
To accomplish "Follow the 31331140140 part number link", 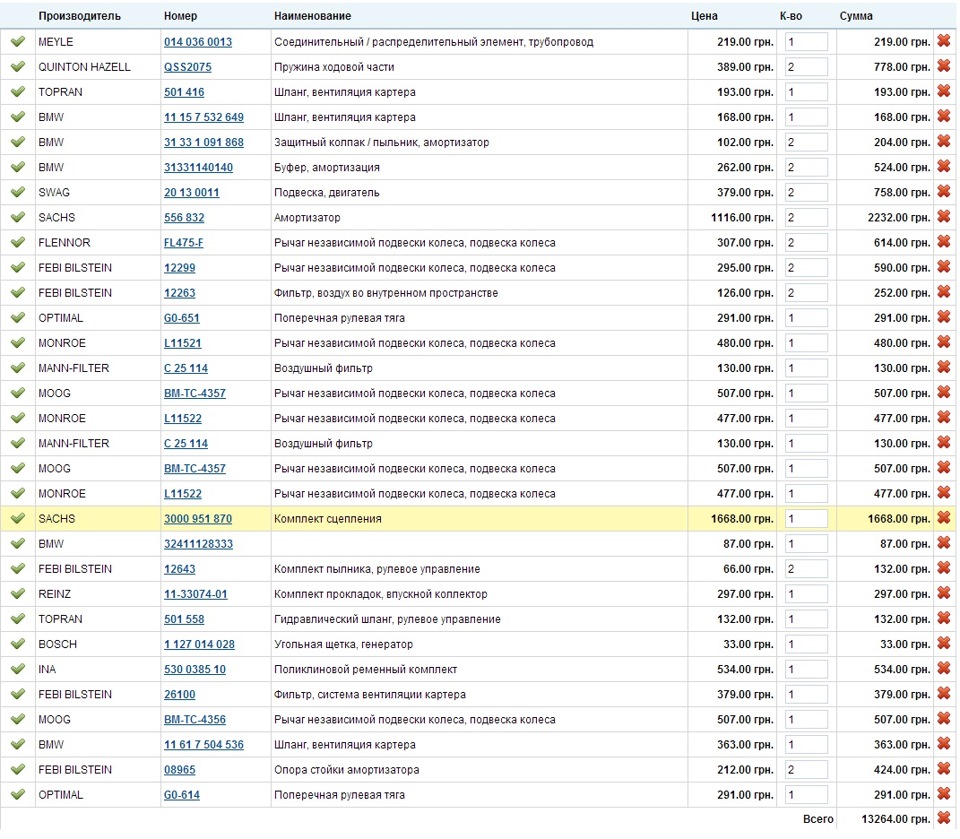I will (x=198, y=168).
